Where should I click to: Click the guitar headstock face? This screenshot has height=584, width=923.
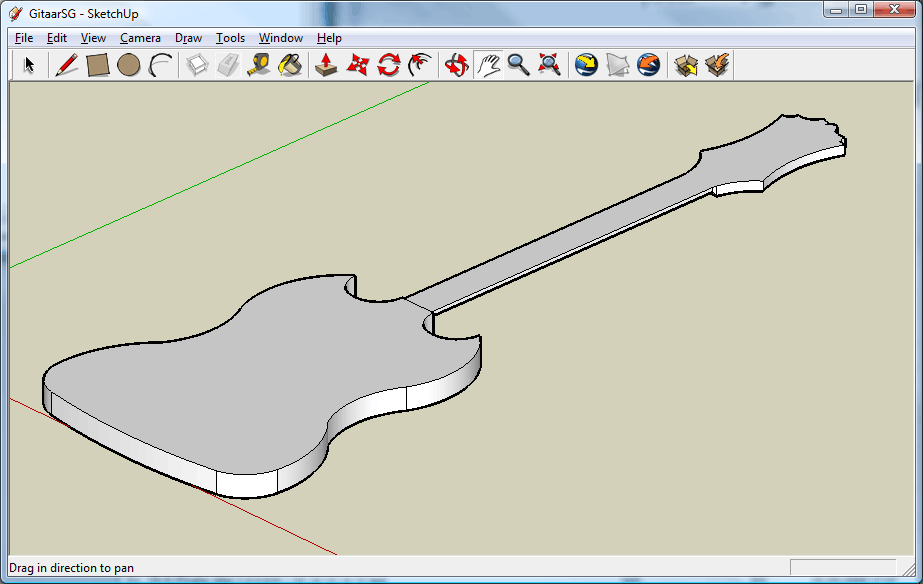[x=771, y=150]
